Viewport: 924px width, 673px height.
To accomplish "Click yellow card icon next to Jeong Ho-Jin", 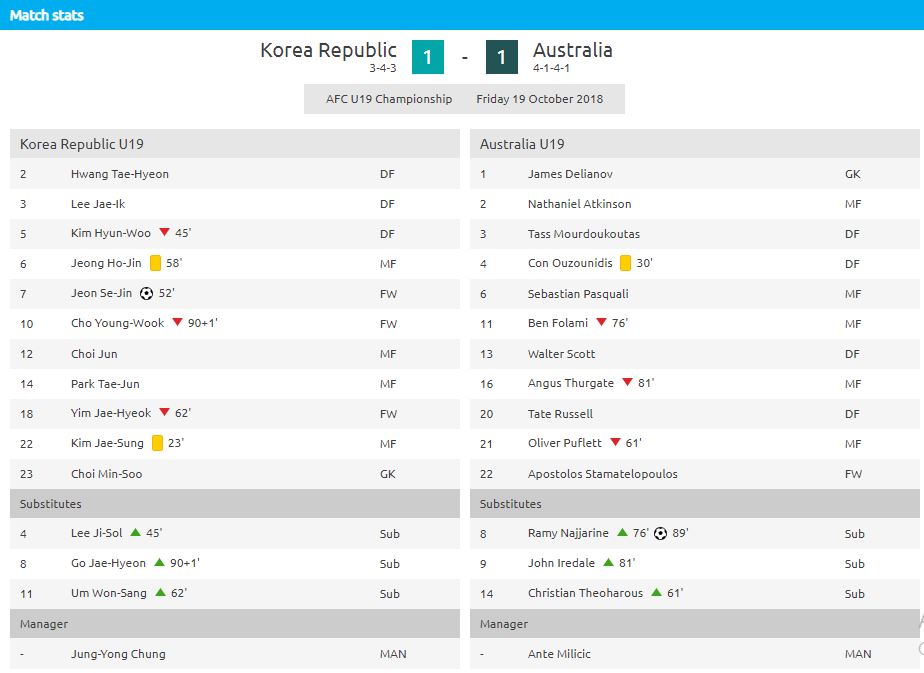I will (156, 263).
